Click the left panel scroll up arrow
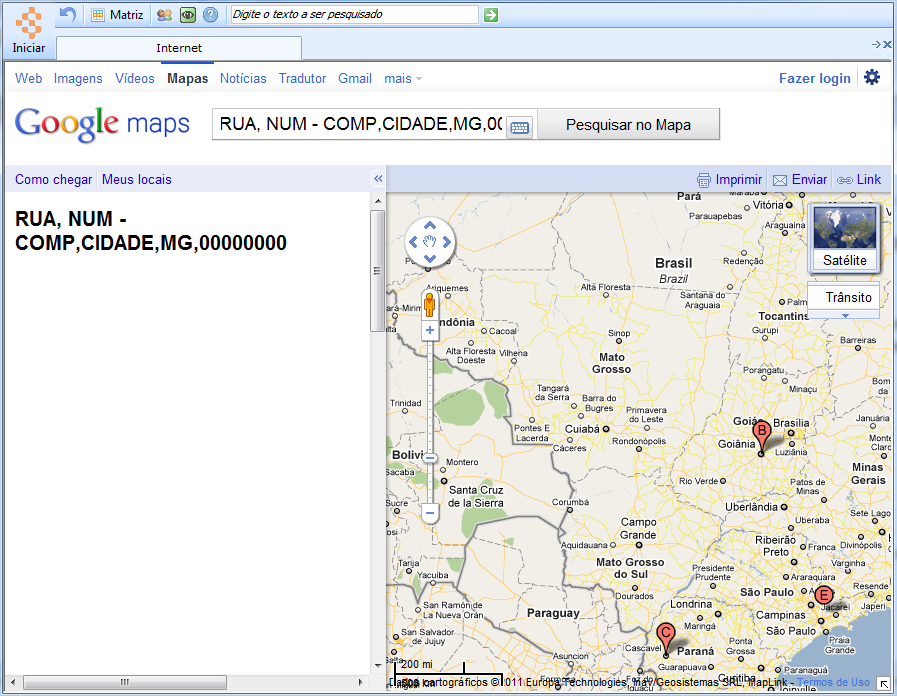897x696 pixels. click(378, 201)
